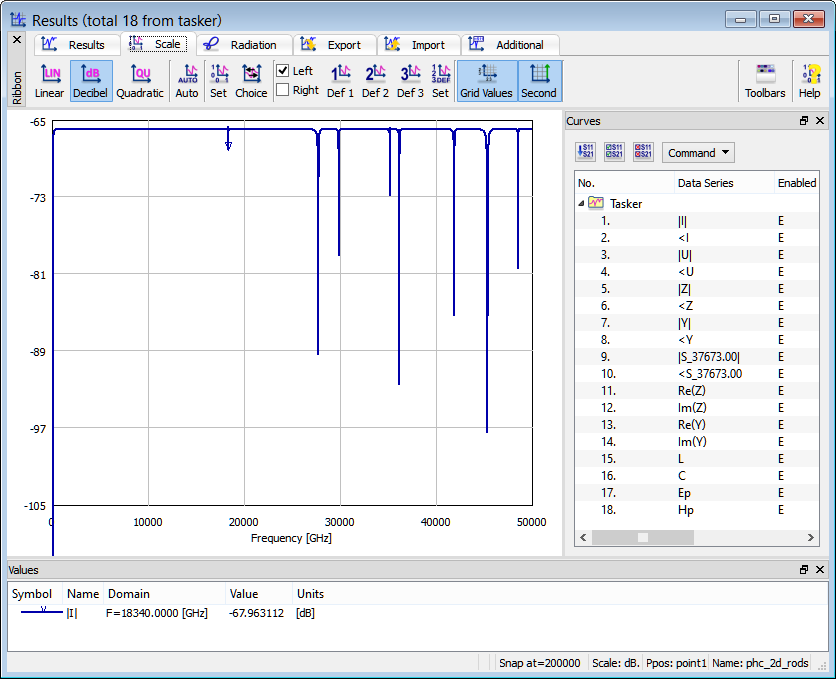Collapse the Tasker tree node
Viewport: 836px width, 679px height.
coord(582,203)
